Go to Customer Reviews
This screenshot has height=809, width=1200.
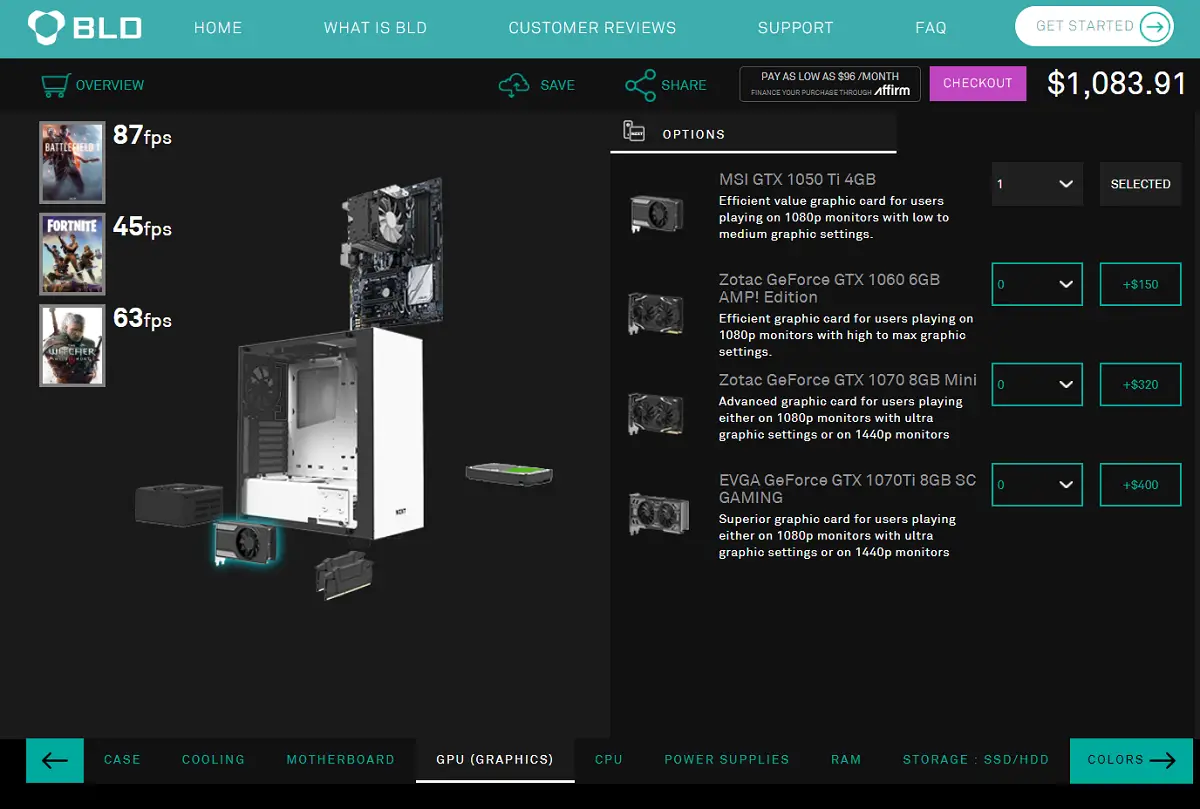coord(592,28)
